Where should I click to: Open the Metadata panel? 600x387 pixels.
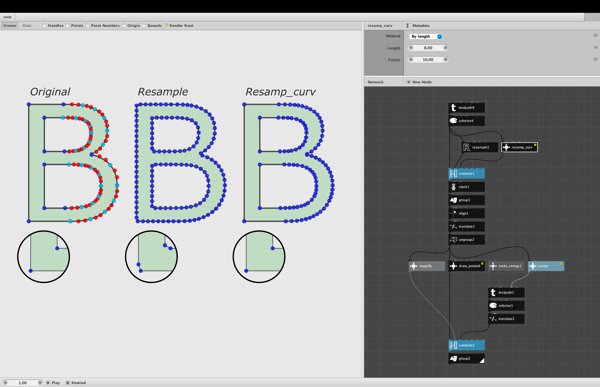pos(421,26)
